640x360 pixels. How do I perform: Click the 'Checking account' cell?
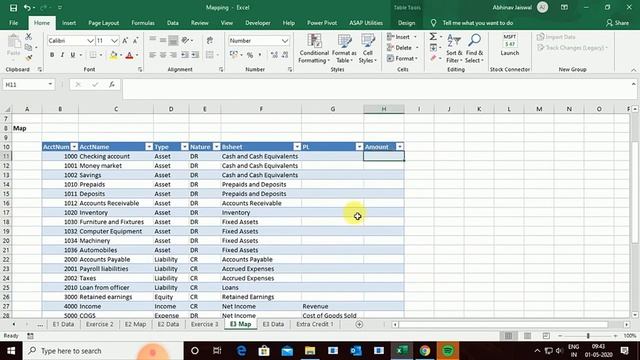(x=116, y=156)
